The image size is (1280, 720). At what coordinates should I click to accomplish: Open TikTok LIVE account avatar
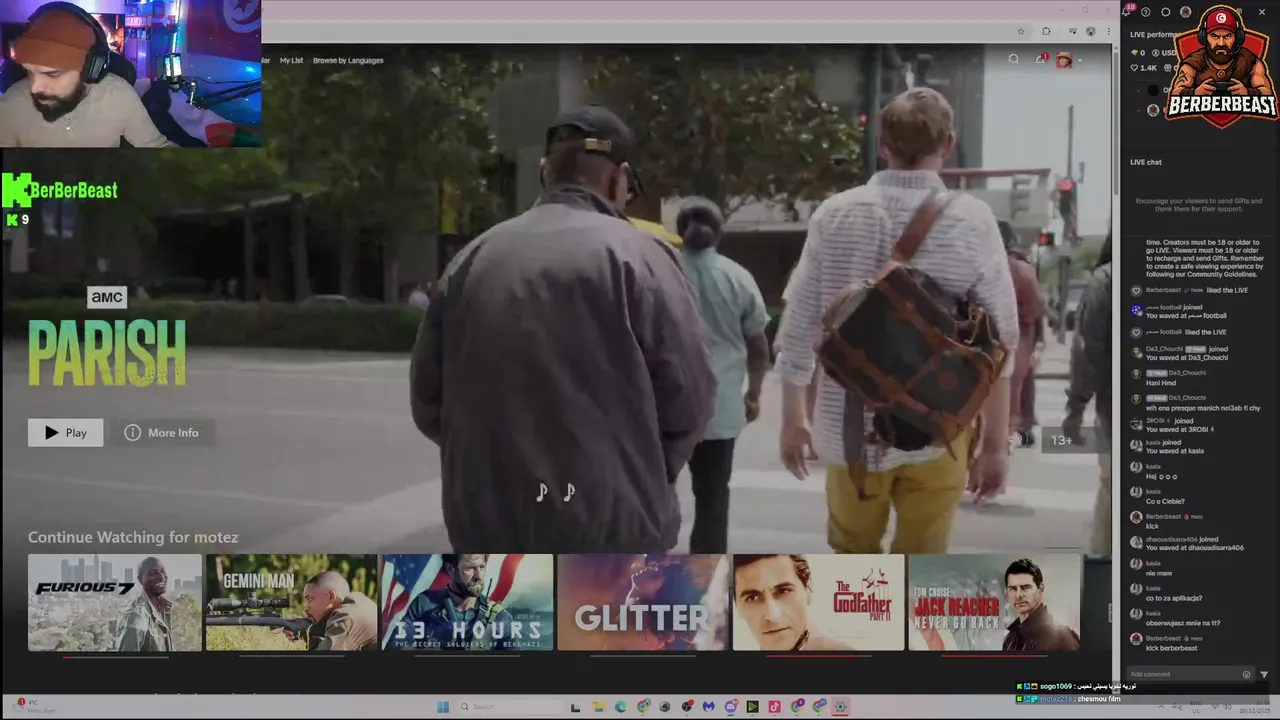pyautogui.click(x=1185, y=12)
